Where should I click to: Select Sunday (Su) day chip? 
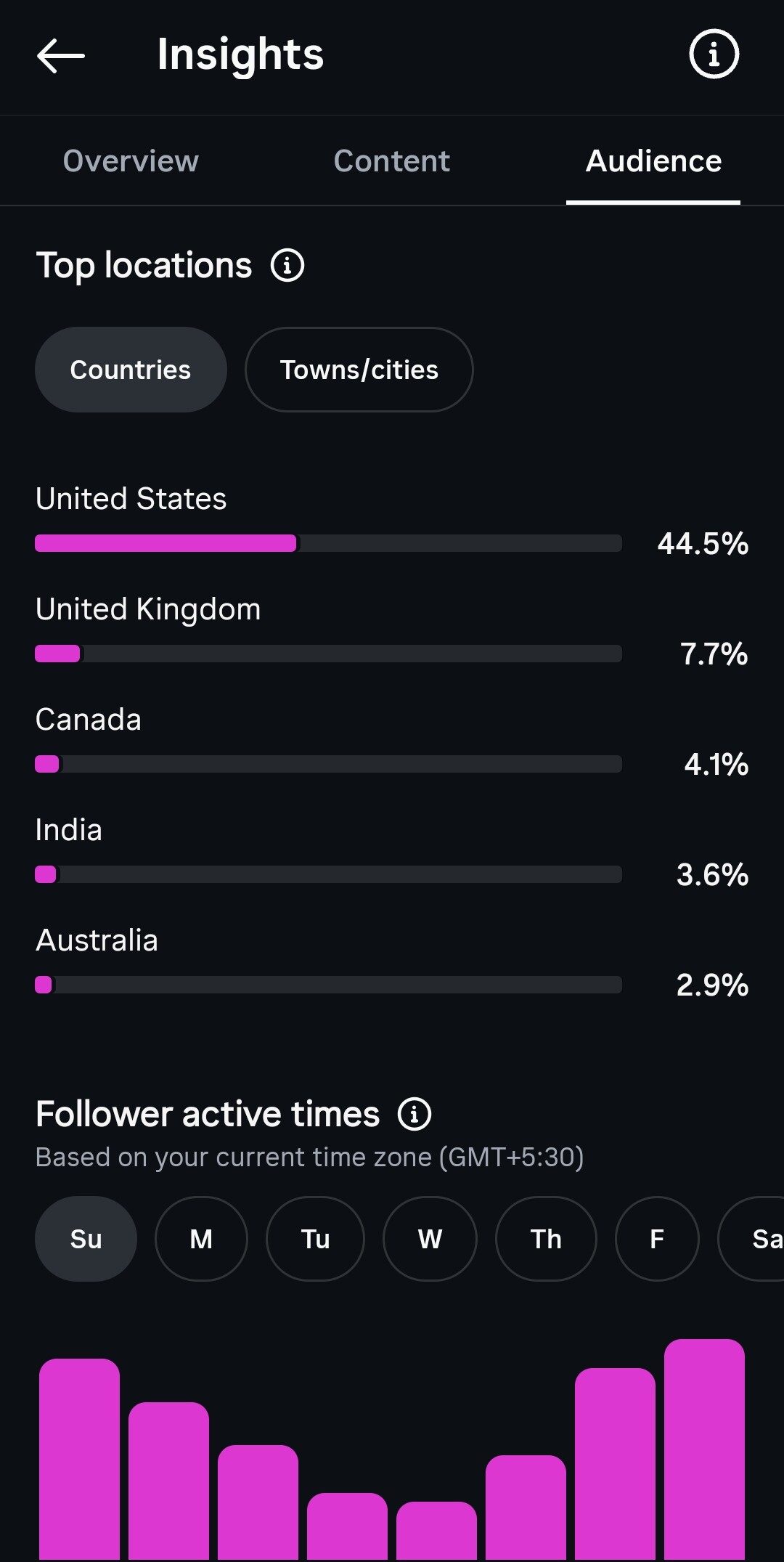(86, 1239)
